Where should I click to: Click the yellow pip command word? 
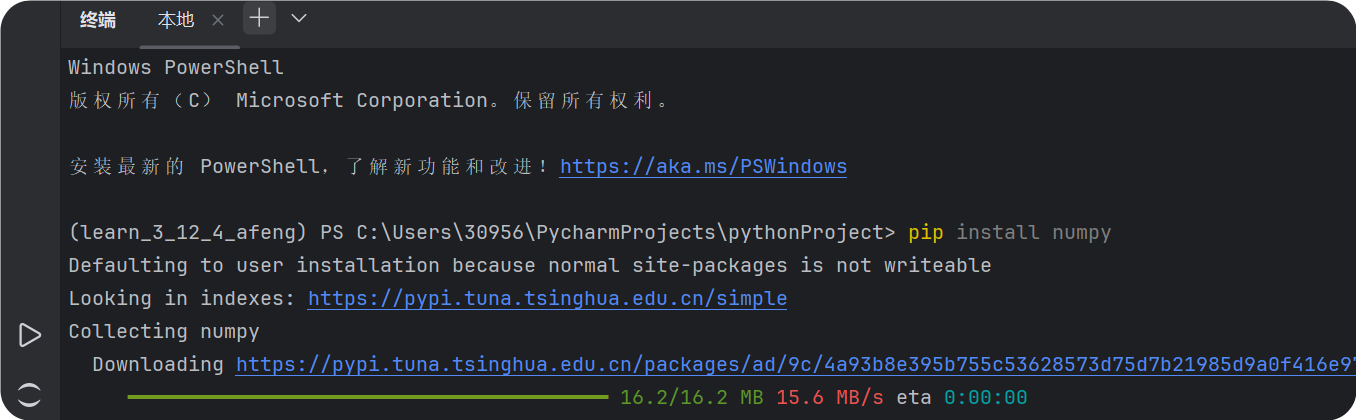click(x=926, y=232)
